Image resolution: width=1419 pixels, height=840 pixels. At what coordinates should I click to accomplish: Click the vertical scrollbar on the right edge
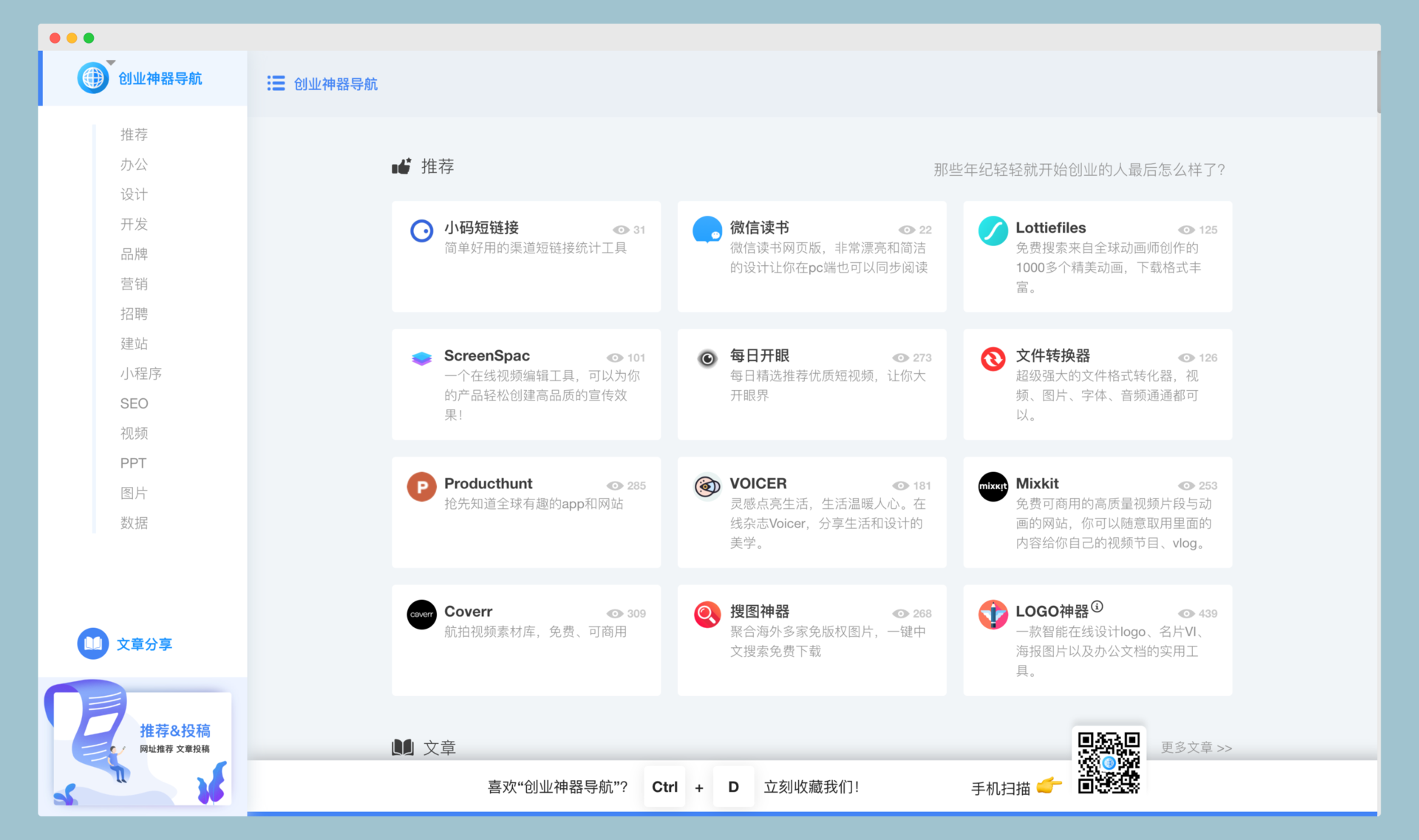click(x=1378, y=81)
